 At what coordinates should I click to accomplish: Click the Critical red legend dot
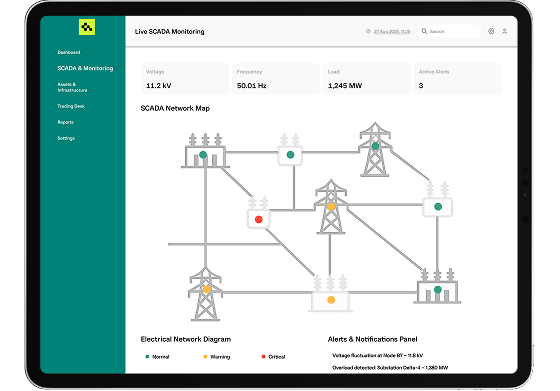point(263,356)
